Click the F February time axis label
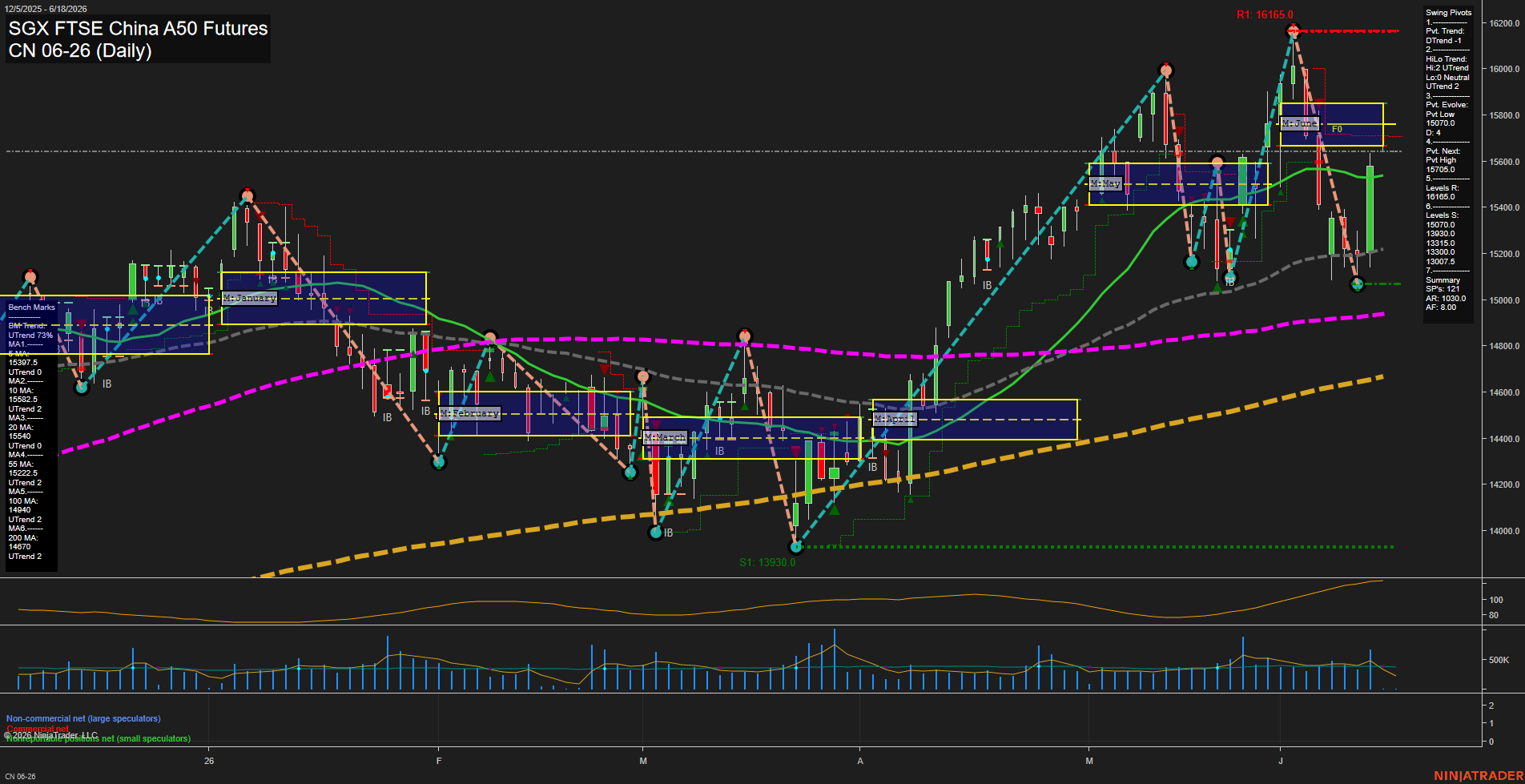 [439, 761]
